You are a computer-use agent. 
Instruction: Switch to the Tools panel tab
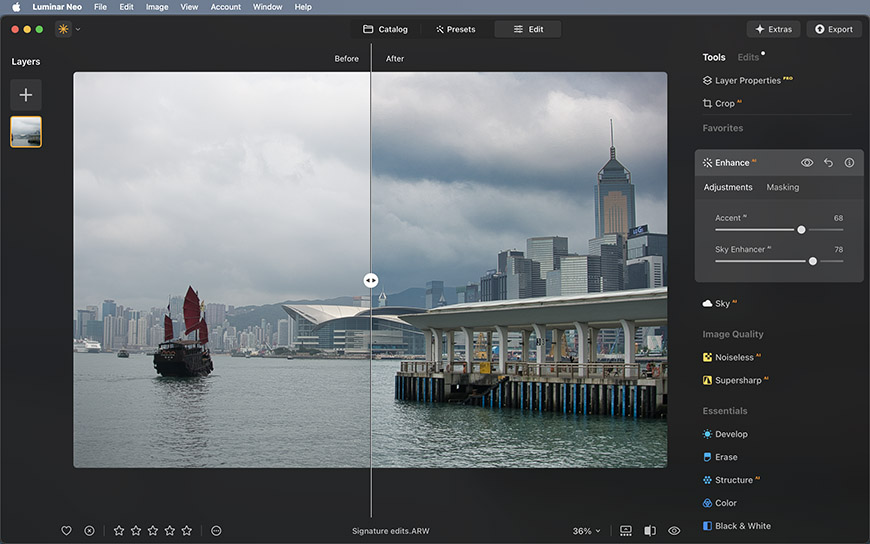click(x=714, y=57)
